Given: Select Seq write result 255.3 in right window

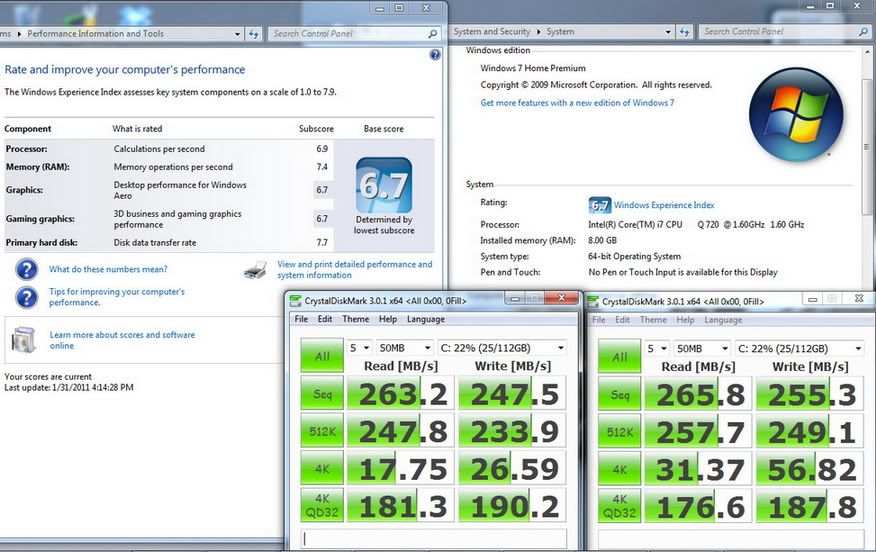Looking at the screenshot, I should pyautogui.click(x=810, y=394).
